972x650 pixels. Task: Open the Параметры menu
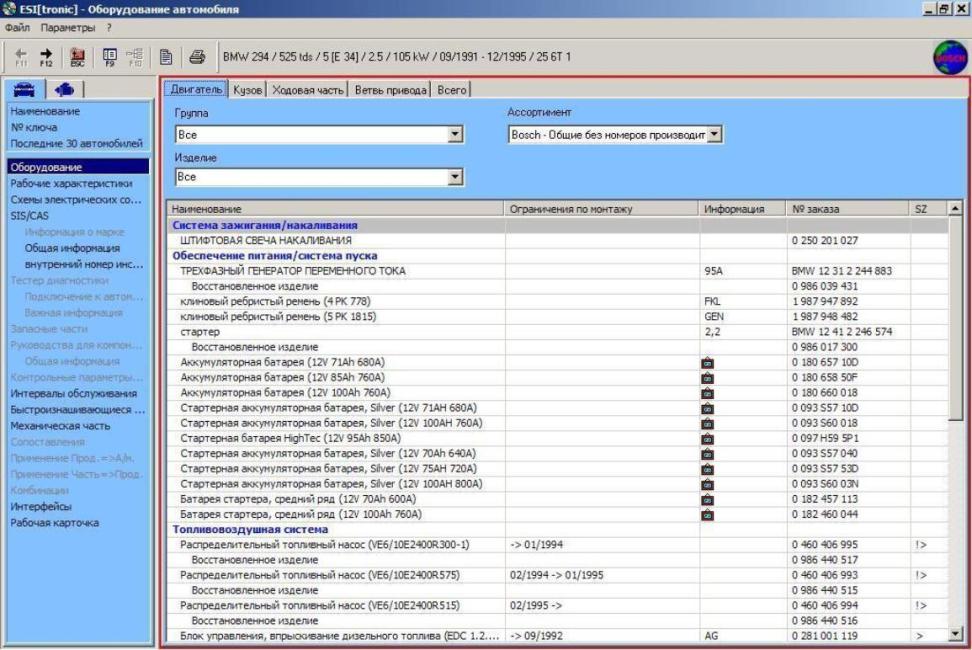click(68, 27)
